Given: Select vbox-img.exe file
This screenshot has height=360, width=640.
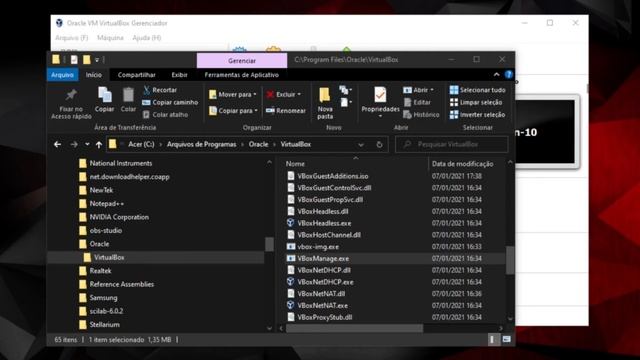Looking at the screenshot, I should click(x=318, y=247).
